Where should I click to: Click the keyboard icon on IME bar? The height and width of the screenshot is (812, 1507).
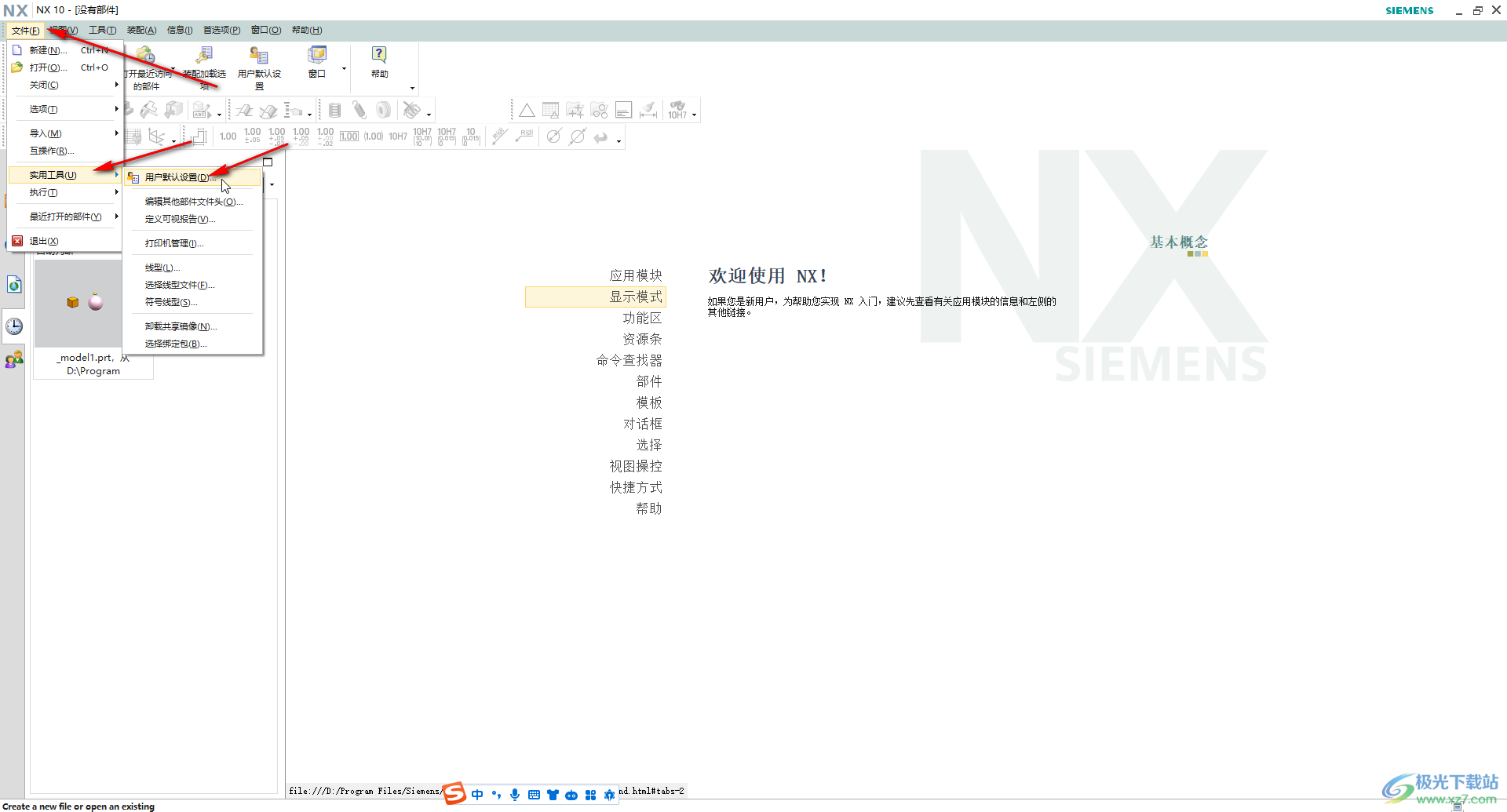click(x=534, y=795)
